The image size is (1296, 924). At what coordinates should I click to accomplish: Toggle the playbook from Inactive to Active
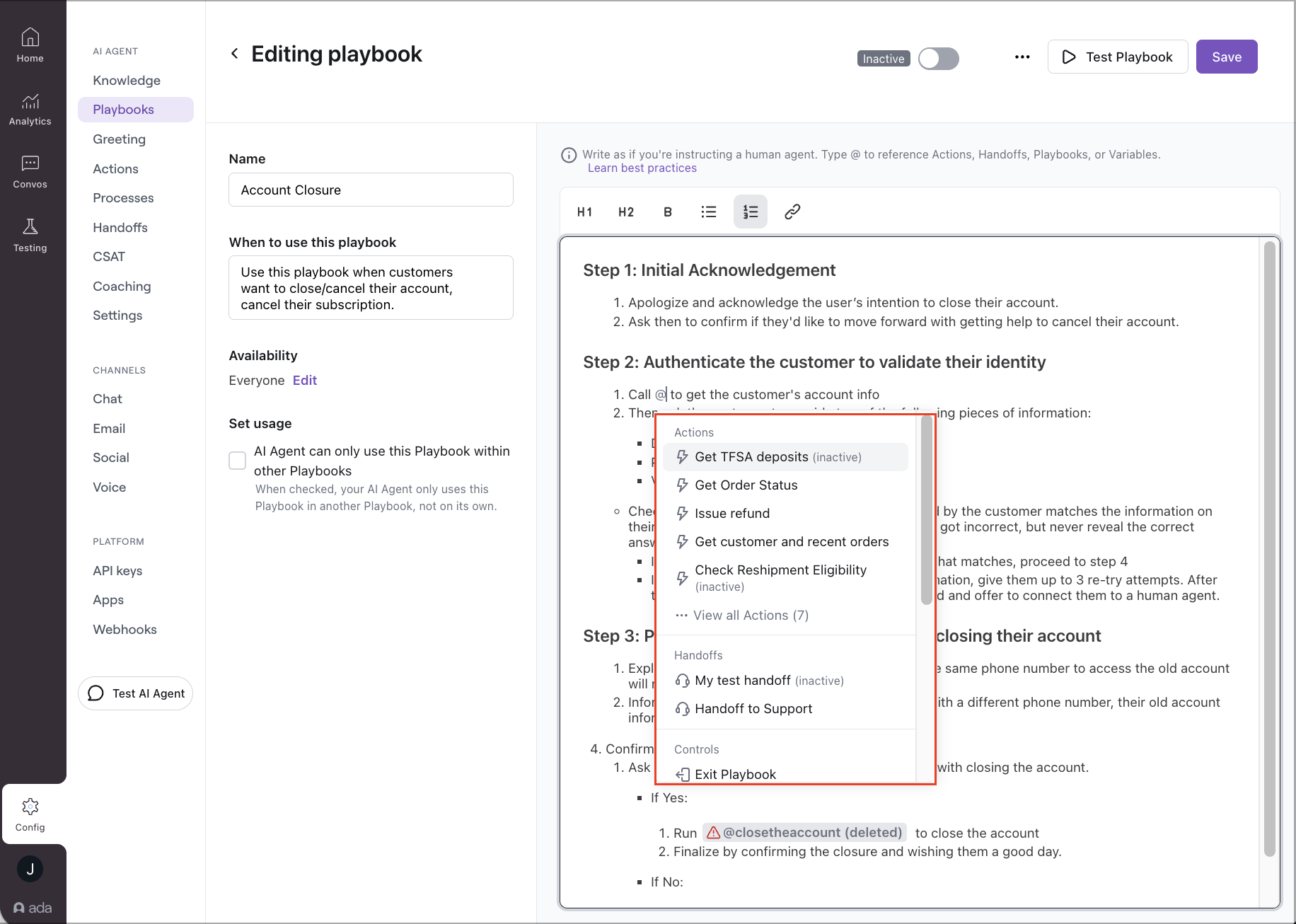(x=939, y=59)
